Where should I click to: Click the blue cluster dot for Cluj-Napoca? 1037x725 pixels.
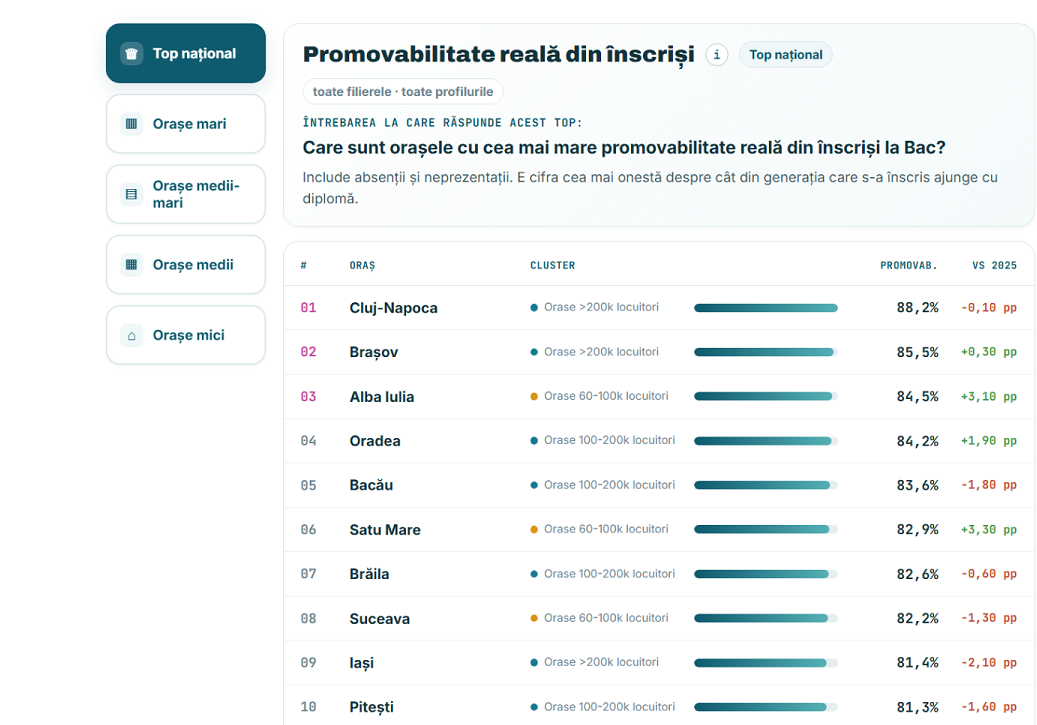(x=534, y=308)
